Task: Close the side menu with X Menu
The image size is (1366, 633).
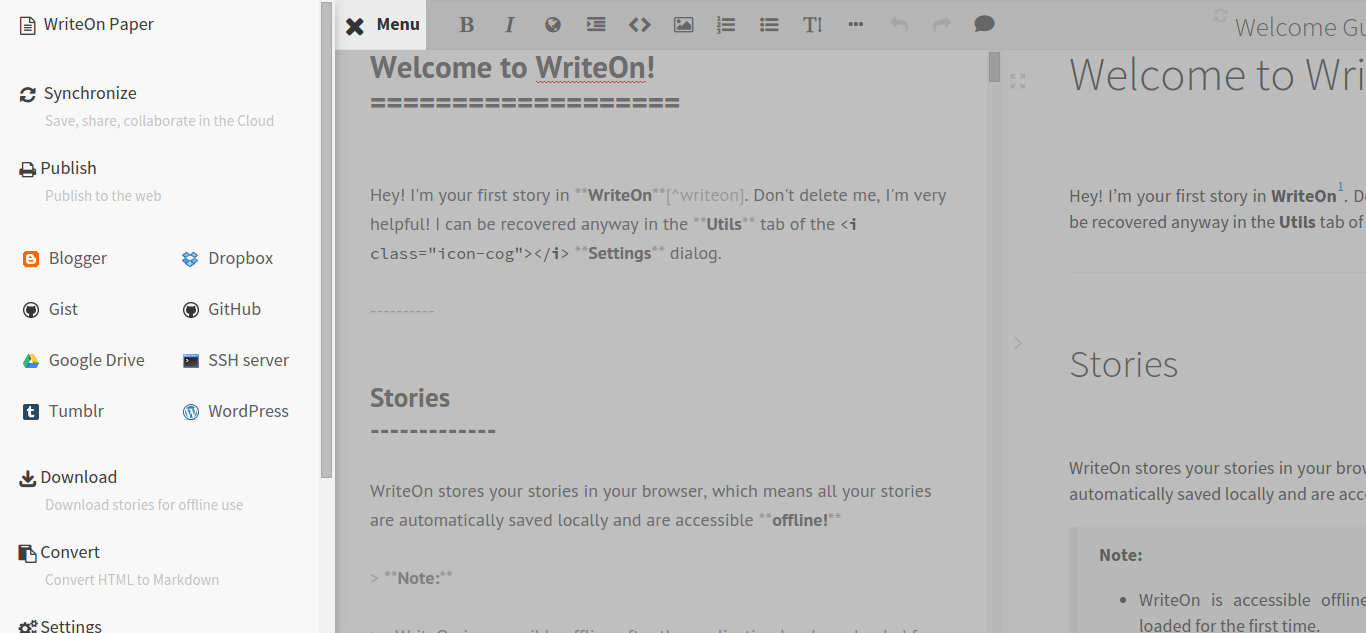Action: click(381, 25)
